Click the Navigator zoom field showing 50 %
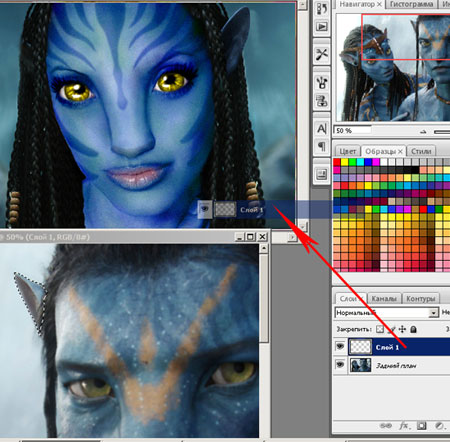Viewport: 450px width, 442px height. tap(352, 131)
